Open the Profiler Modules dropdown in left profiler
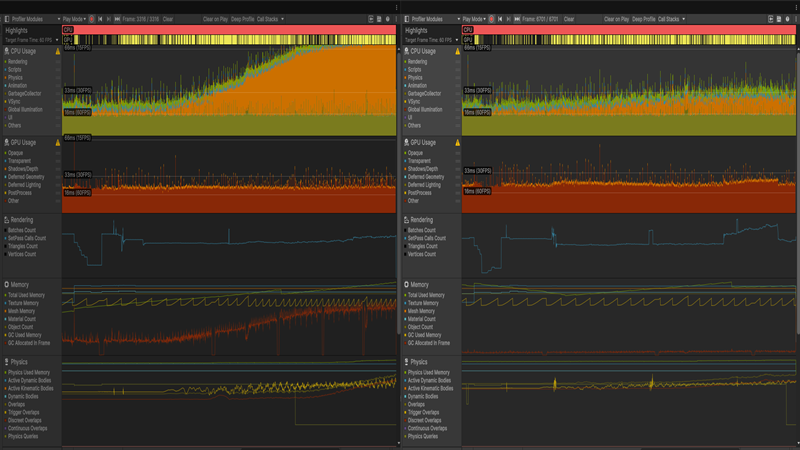The height and width of the screenshot is (450, 800). pyautogui.click(x=32, y=19)
